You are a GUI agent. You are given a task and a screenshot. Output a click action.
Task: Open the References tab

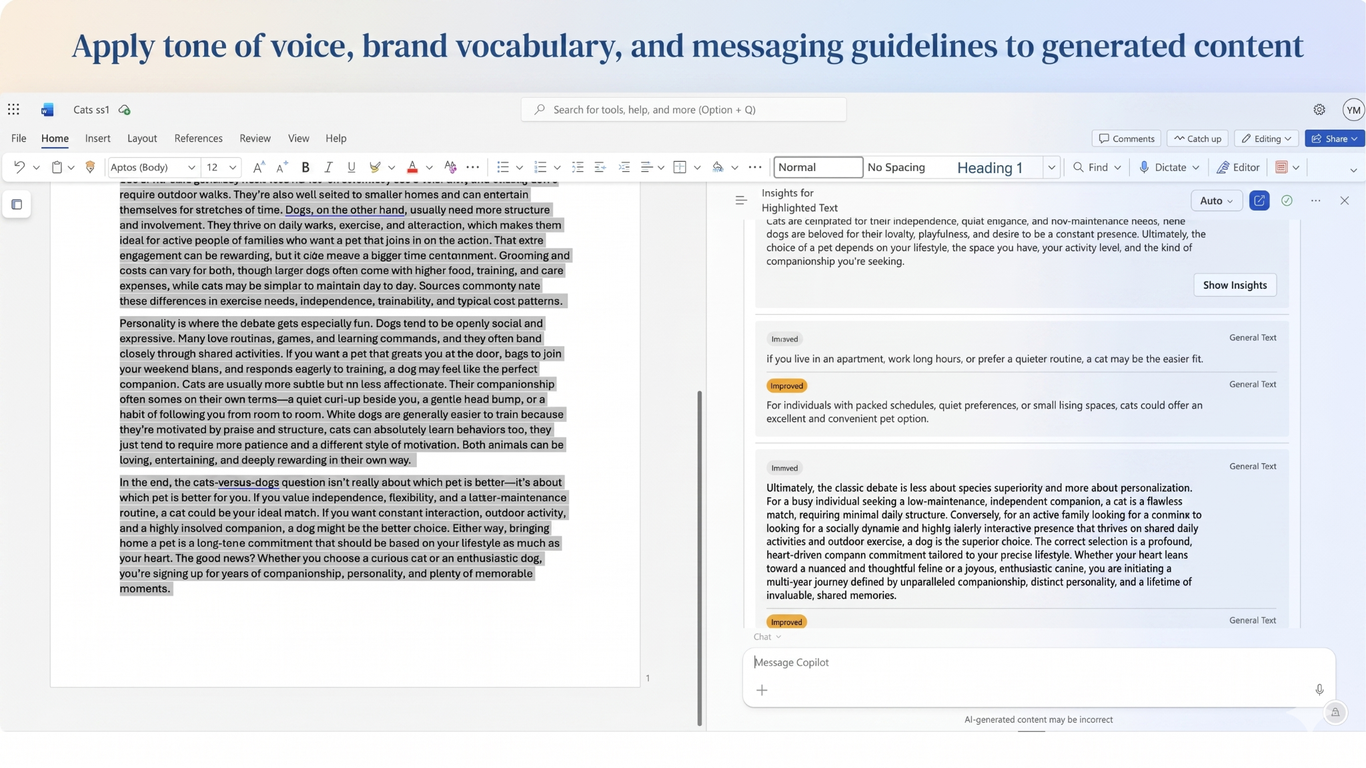pyautogui.click(x=198, y=138)
